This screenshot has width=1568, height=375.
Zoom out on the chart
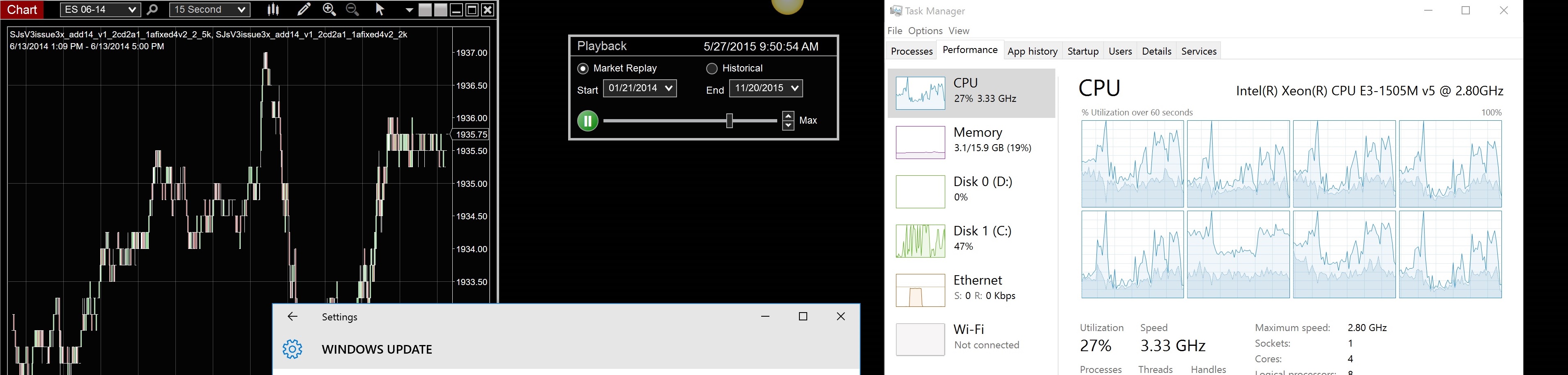click(x=352, y=10)
